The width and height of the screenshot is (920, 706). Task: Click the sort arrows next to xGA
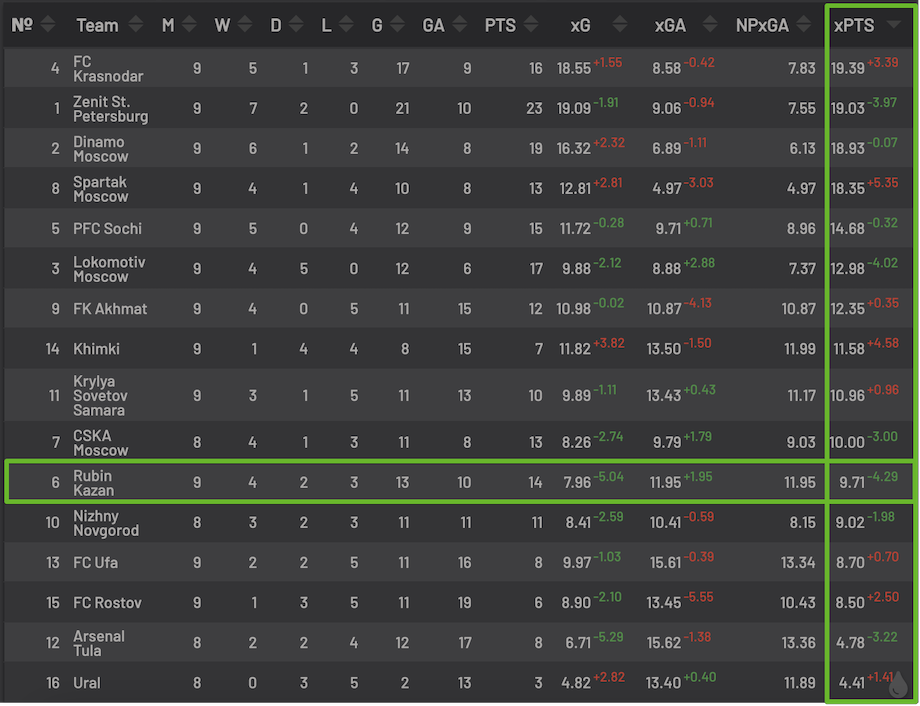[x=706, y=26]
